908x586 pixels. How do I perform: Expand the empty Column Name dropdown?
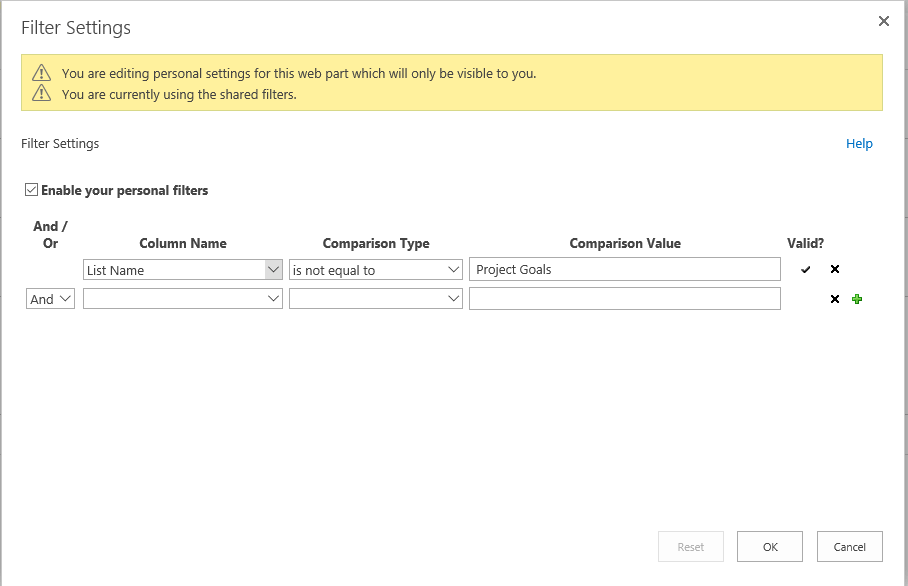[x=182, y=299]
